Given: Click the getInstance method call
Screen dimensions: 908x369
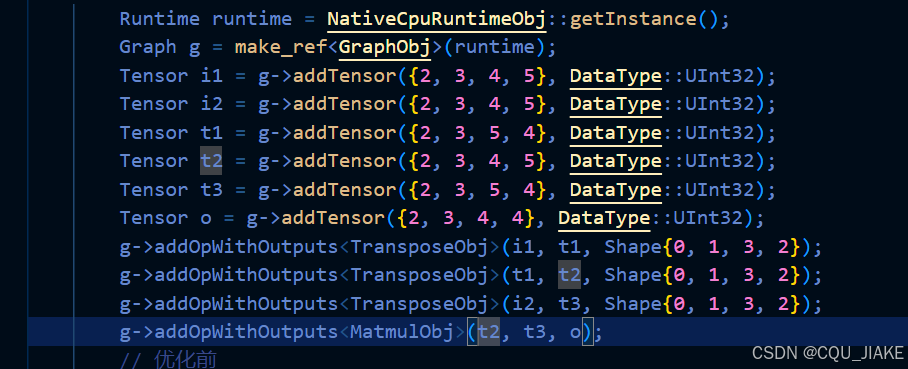Looking at the screenshot, I should 634,19.
